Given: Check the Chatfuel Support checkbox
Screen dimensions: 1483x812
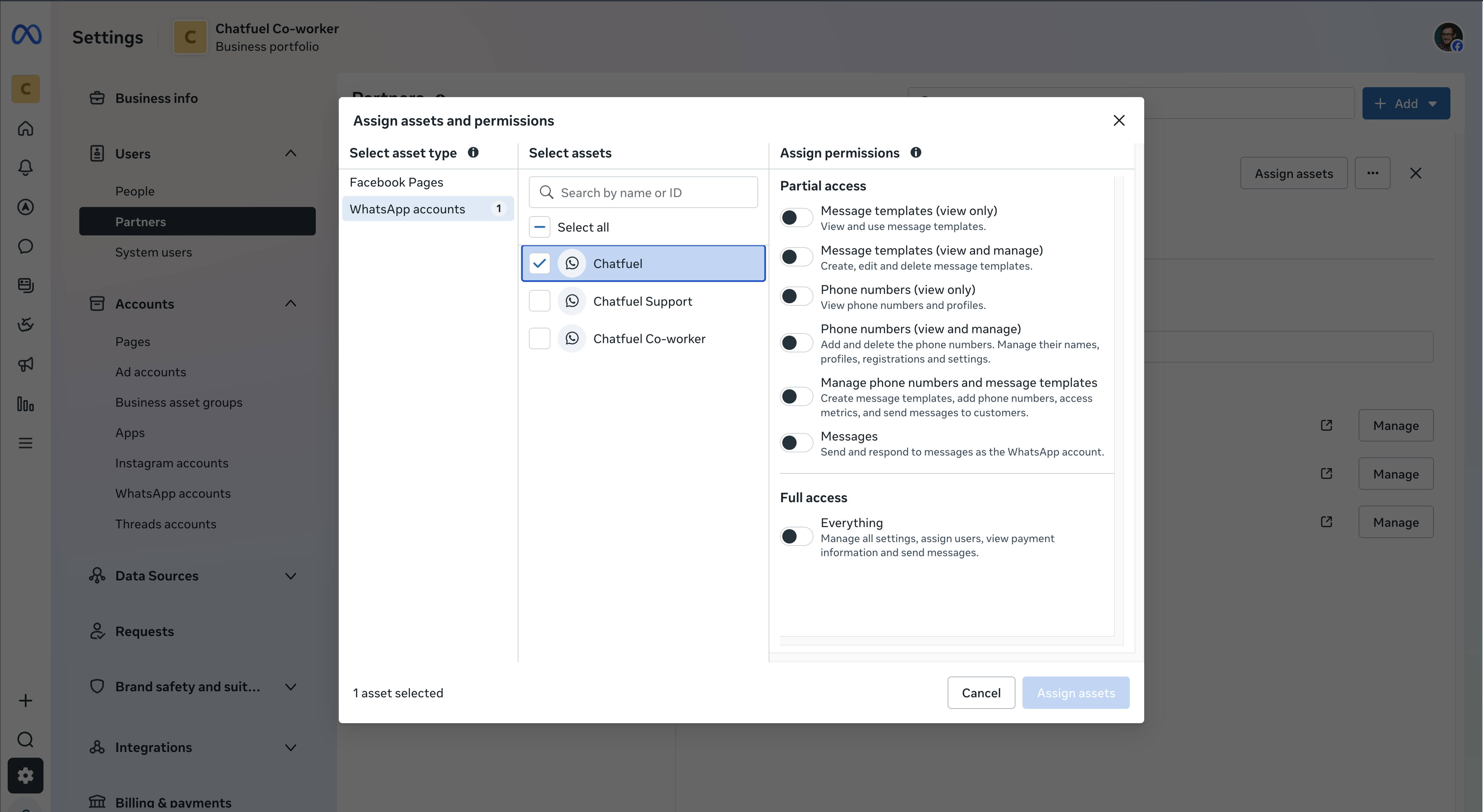Looking at the screenshot, I should (x=540, y=301).
